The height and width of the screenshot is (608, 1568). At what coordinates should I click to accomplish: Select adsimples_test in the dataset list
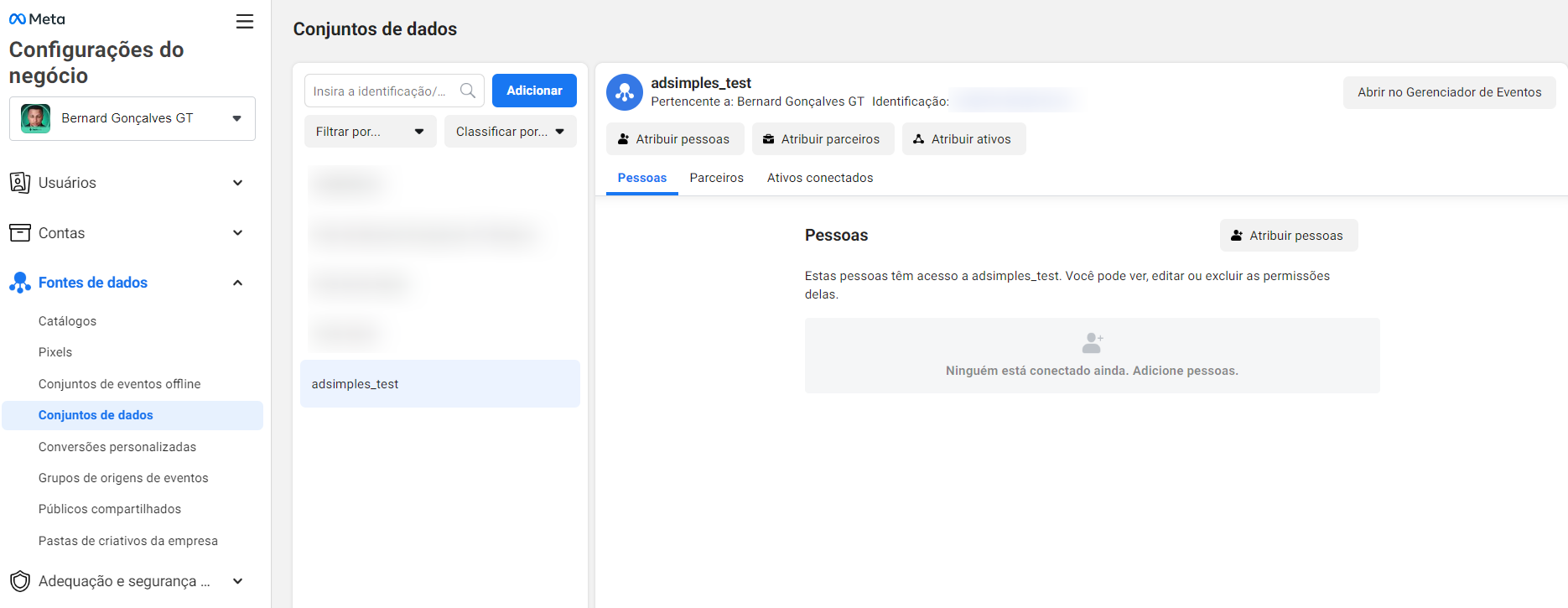tap(440, 384)
